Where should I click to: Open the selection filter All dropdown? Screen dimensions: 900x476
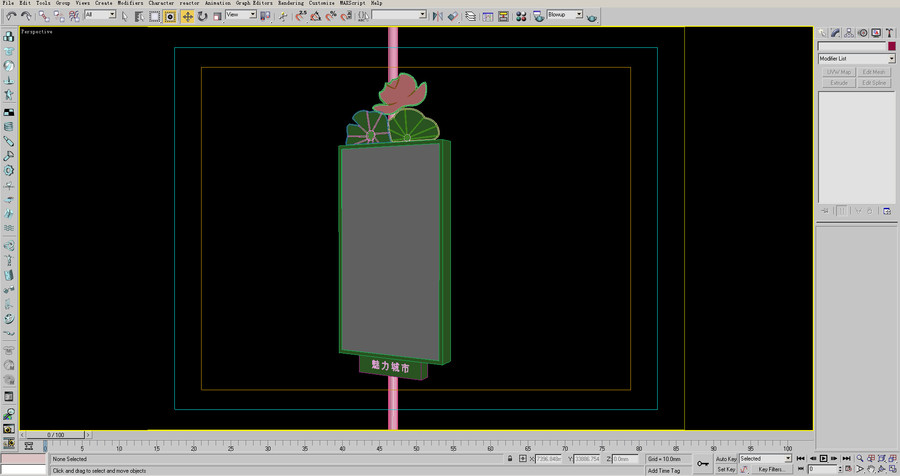coord(100,14)
